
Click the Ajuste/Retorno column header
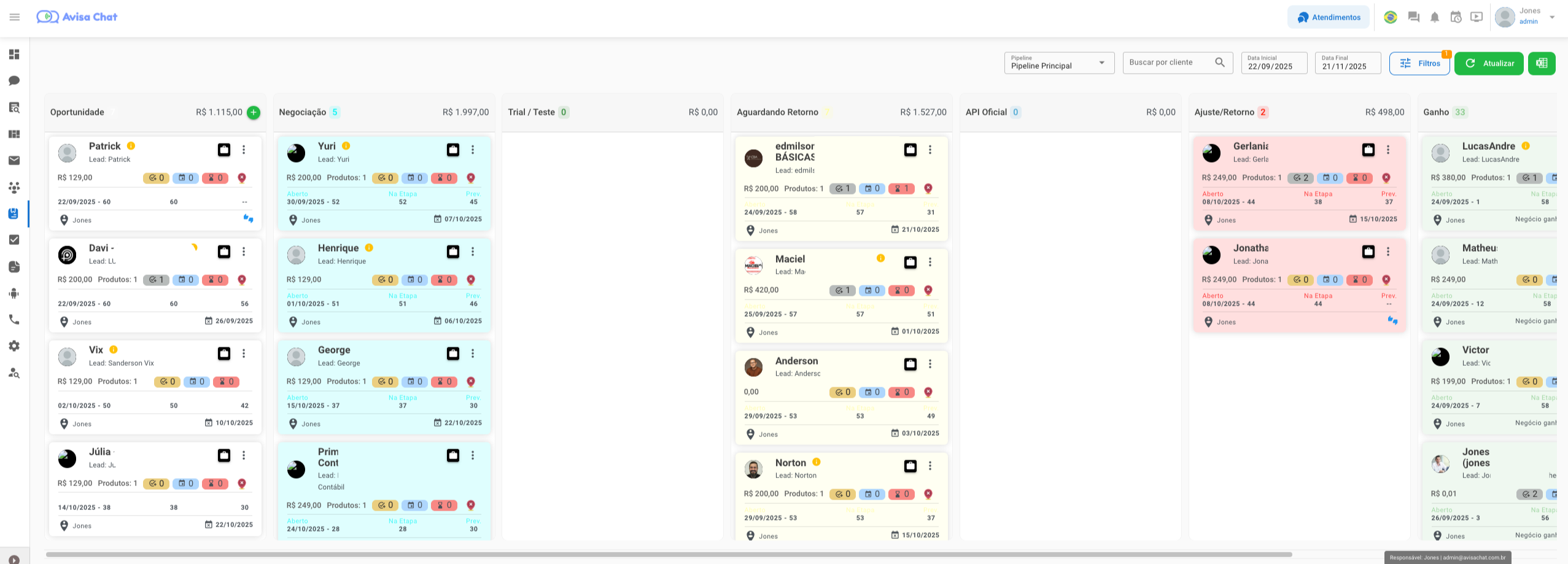tap(1224, 112)
